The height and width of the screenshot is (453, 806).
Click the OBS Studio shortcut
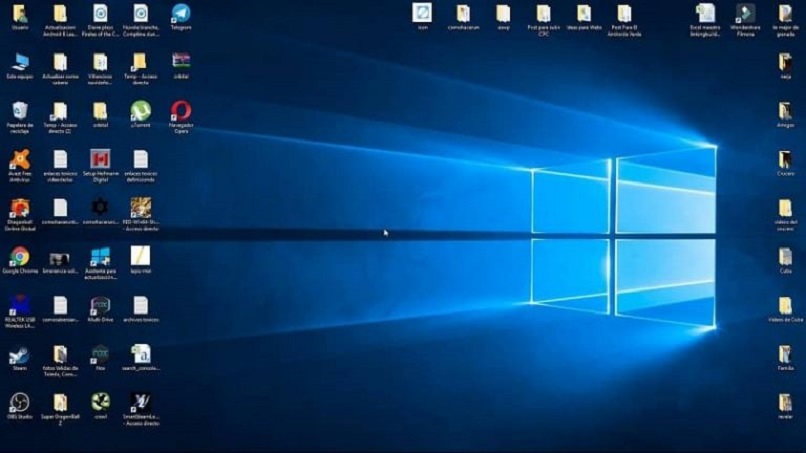coord(20,402)
